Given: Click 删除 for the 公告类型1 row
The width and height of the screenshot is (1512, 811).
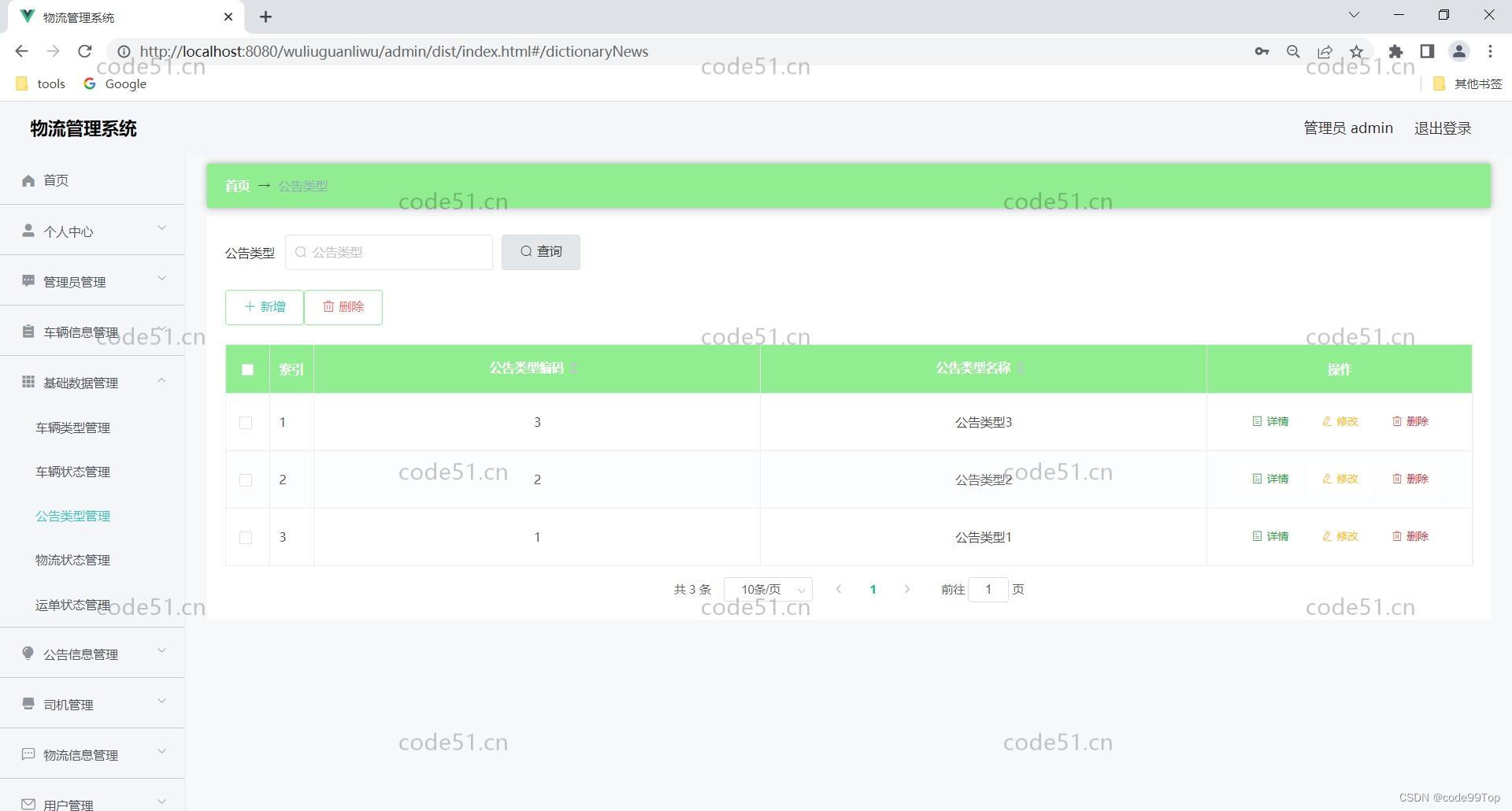Looking at the screenshot, I should click(x=1410, y=536).
